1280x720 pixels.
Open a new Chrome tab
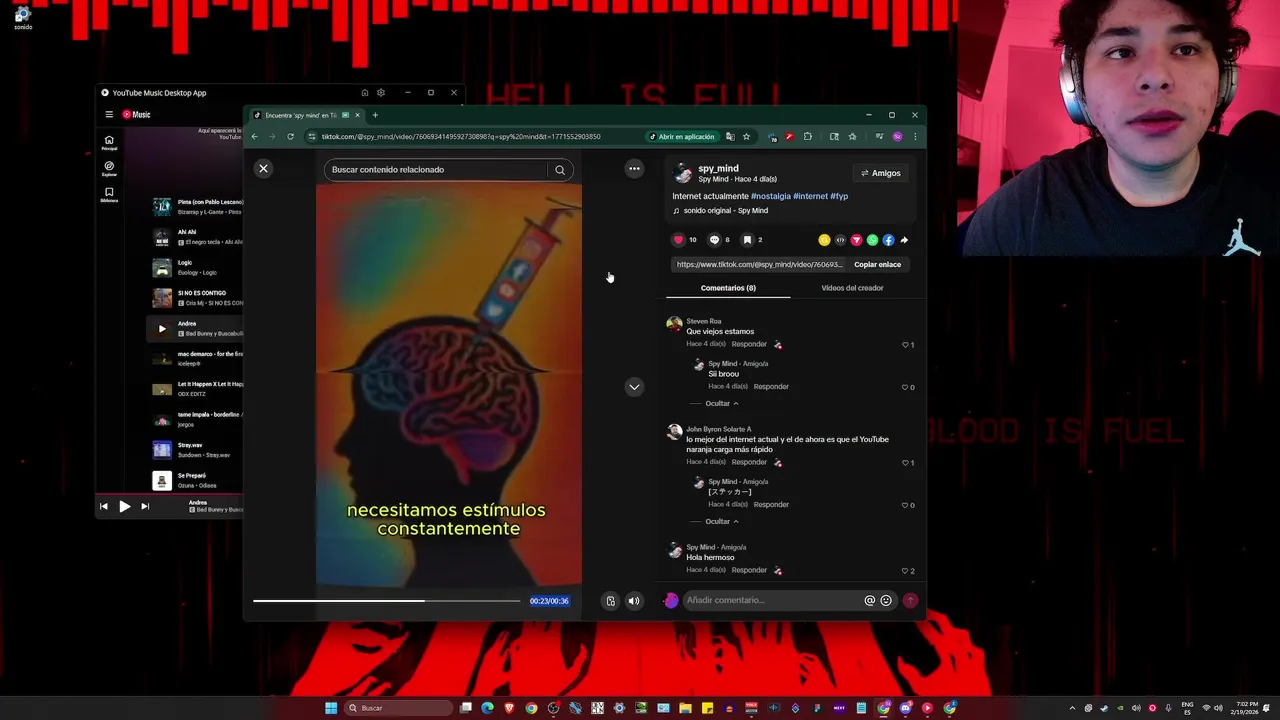375,115
